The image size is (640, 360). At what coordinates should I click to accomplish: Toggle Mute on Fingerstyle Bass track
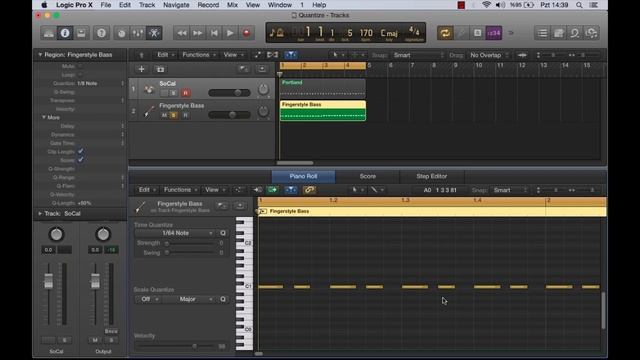tap(164, 116)
